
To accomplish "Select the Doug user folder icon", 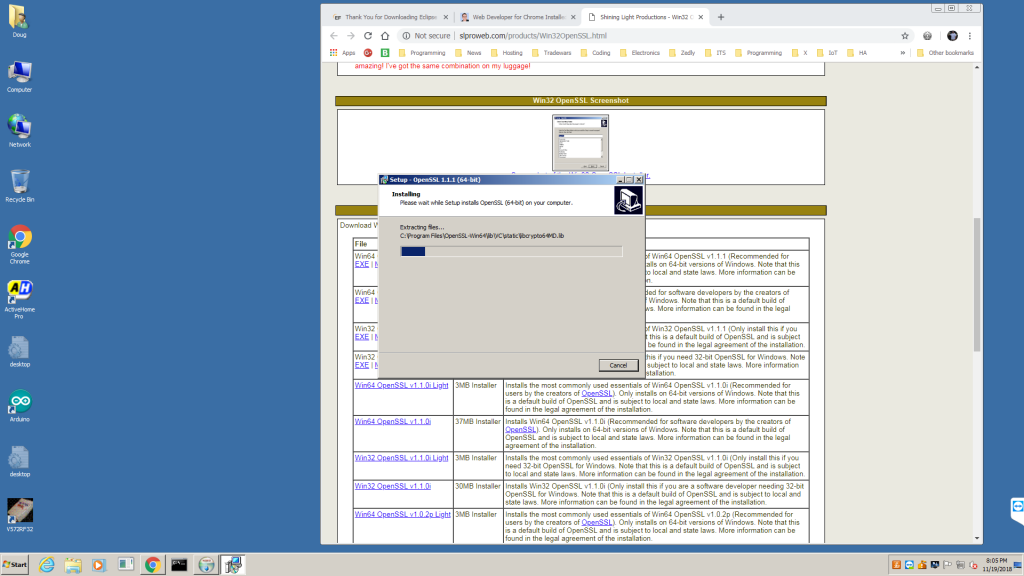I will pos(19,22).
